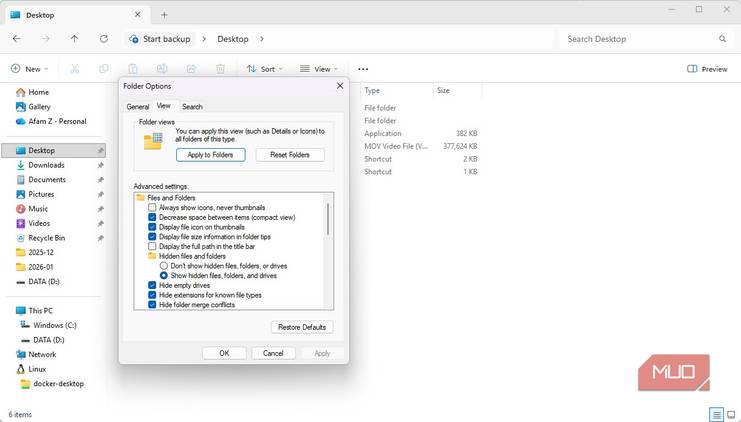The width and height of the screenshot is (741, 422).
Task: Close the Folder Options dialog
Action: (340, 86)
